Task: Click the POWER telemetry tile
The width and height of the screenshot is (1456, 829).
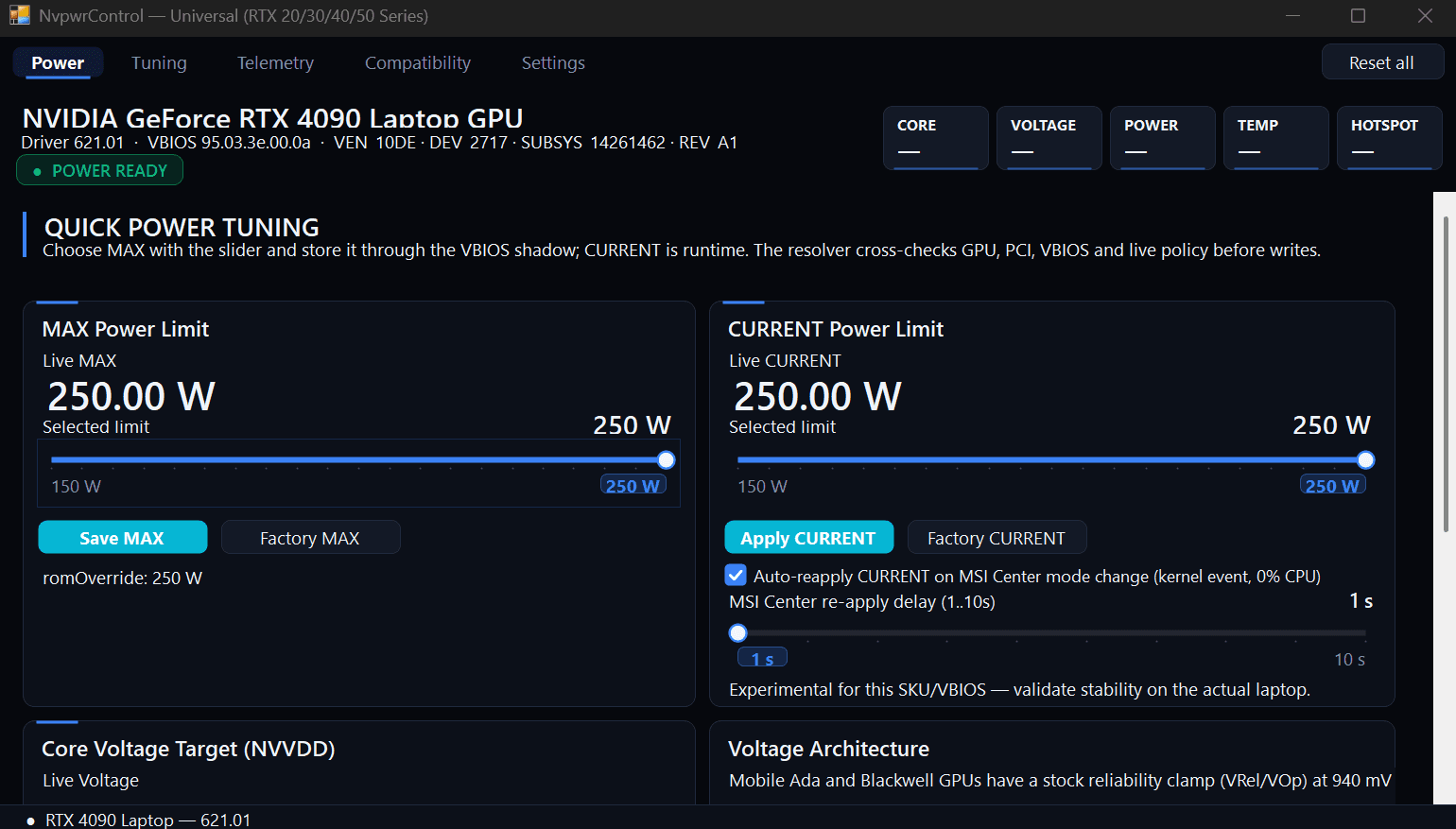Action: pyautogui.click(x=1163, y=138)
